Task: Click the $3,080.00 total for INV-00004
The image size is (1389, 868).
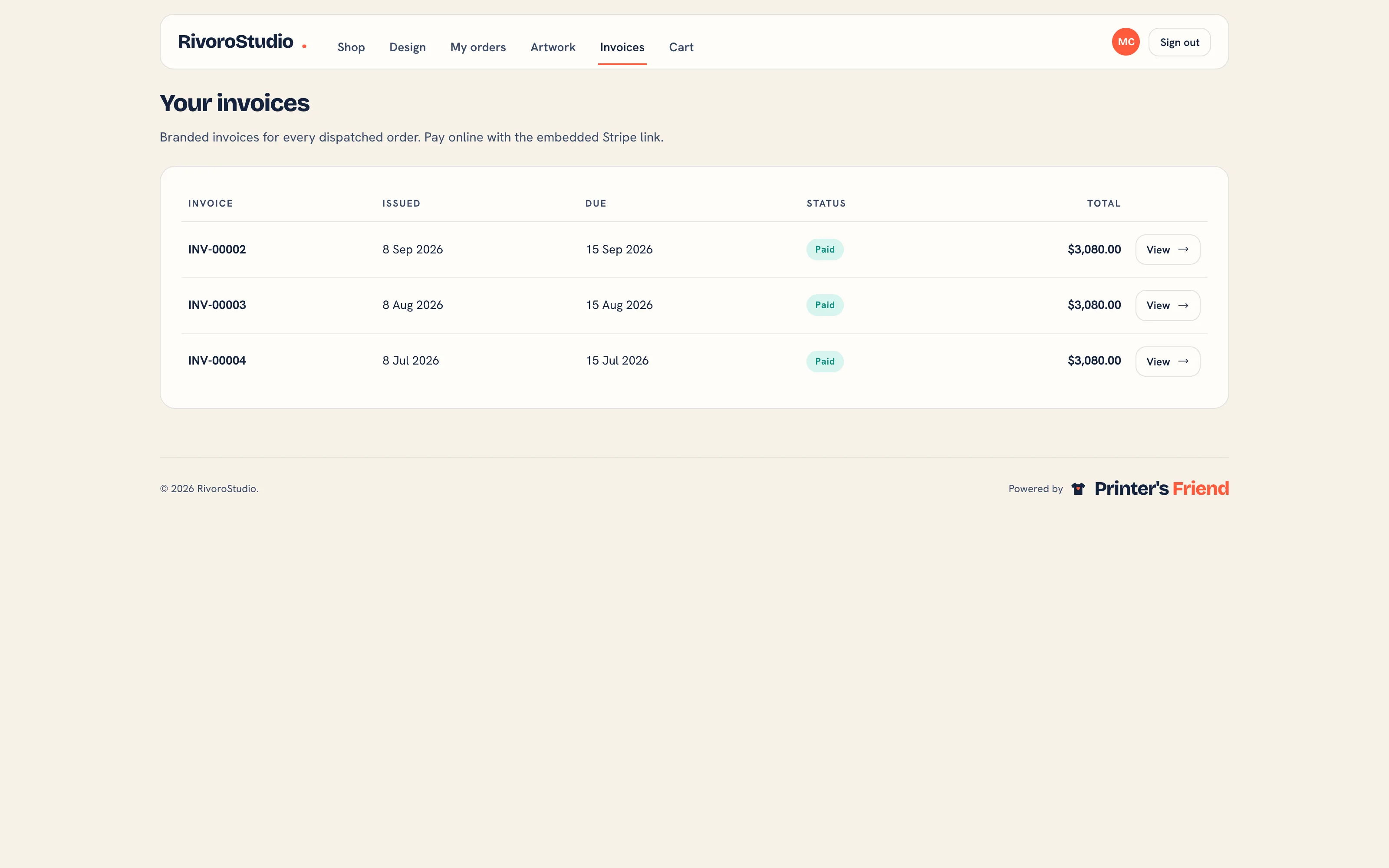Action: (1094, 361)
